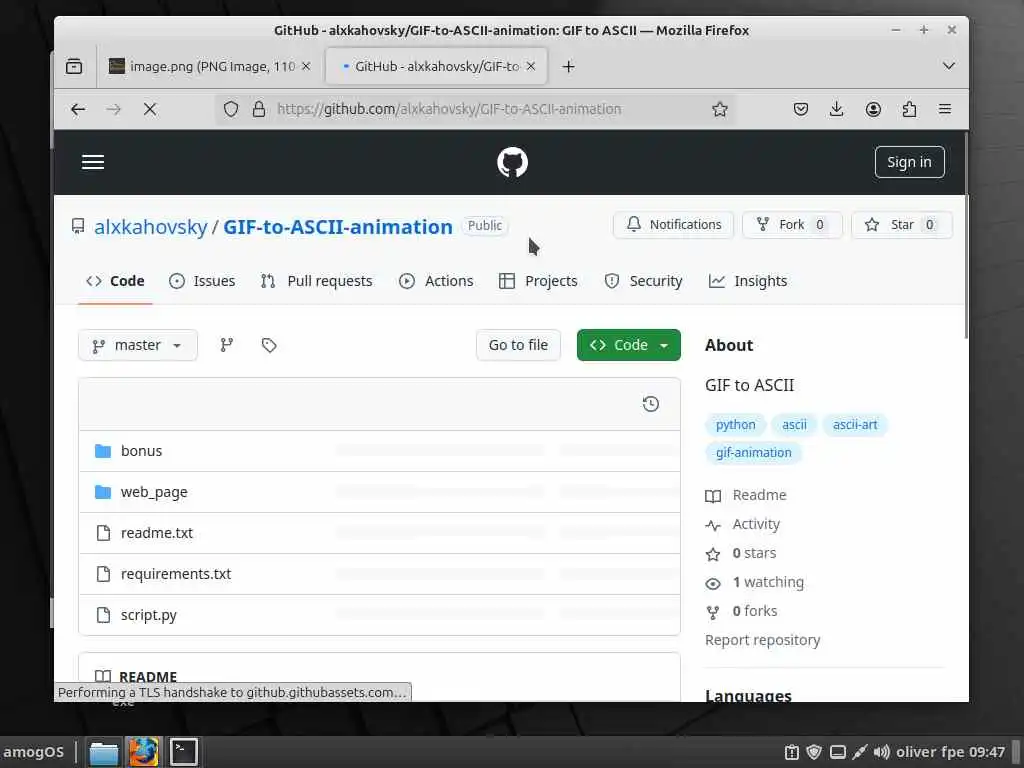The height and width of the screenshot is (768, 1024).
Task: Open a new tab with the plus button
Action: click(x=568, y=66)
